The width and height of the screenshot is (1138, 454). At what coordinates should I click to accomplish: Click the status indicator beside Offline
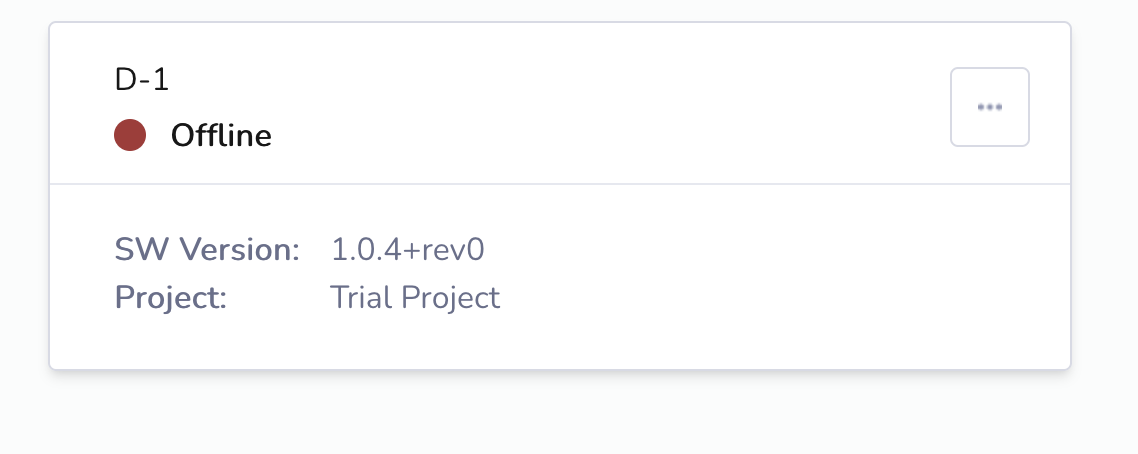[x=130, y=136]
